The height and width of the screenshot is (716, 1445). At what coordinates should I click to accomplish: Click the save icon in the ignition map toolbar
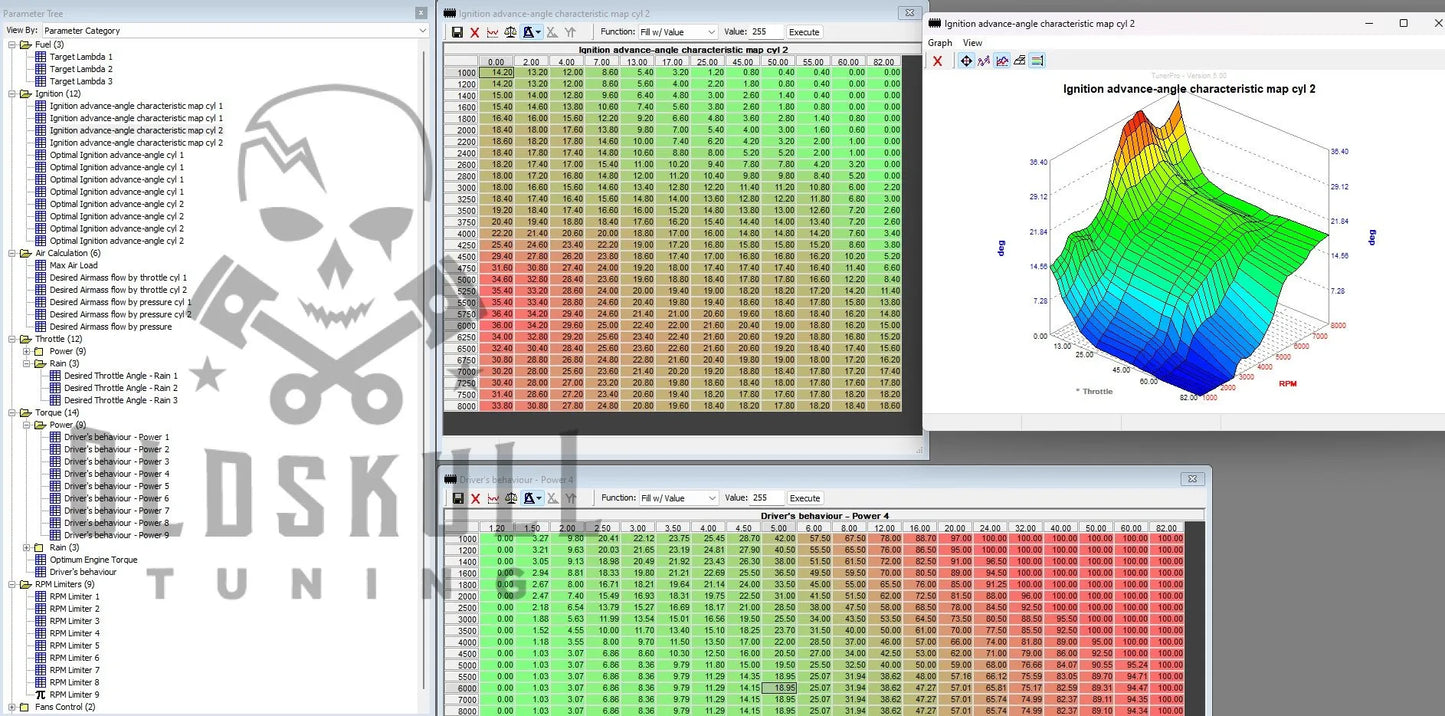click(457, 32)
